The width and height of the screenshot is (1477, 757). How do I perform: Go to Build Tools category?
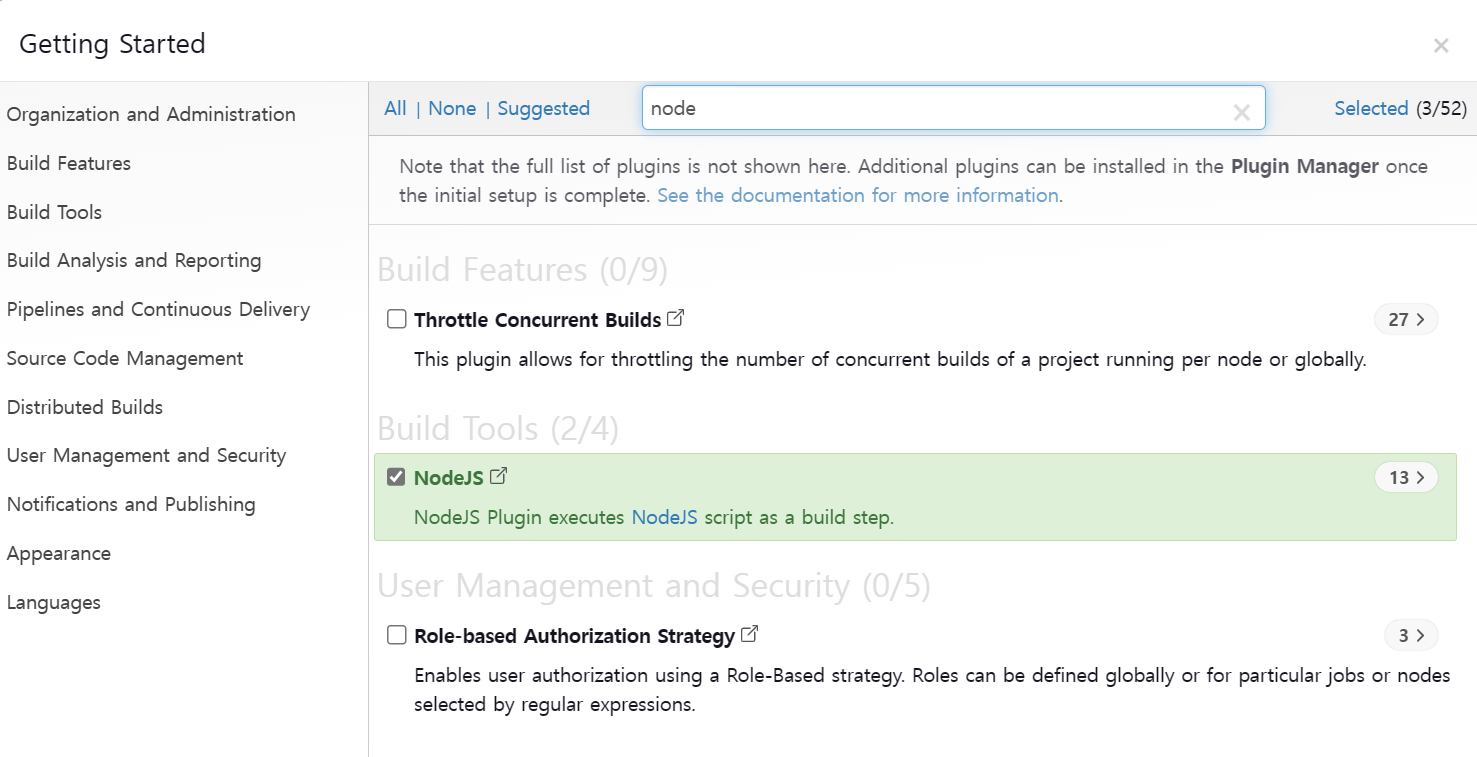pyautogui.click(x=54, y=212)
